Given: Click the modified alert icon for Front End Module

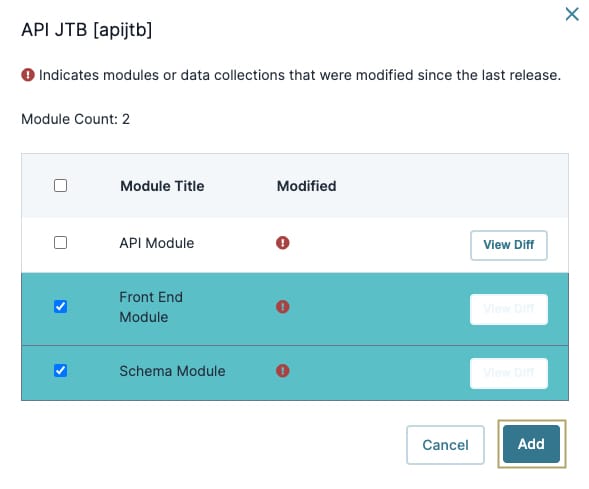Looking at the screenshot, I should click(282, 306).
